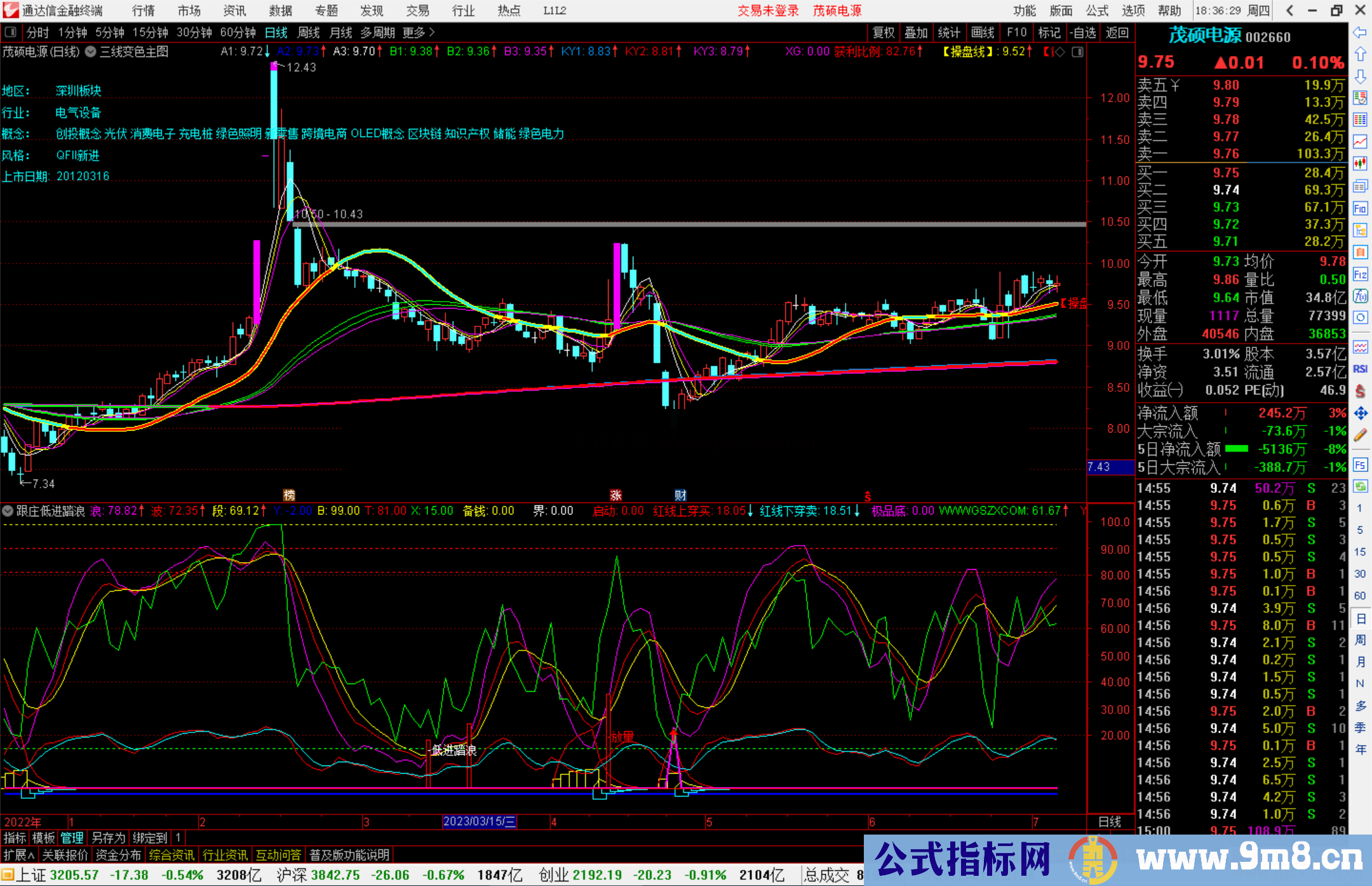
Task: Click the 榜 marker below the price chart
Action: click(289, 495)
